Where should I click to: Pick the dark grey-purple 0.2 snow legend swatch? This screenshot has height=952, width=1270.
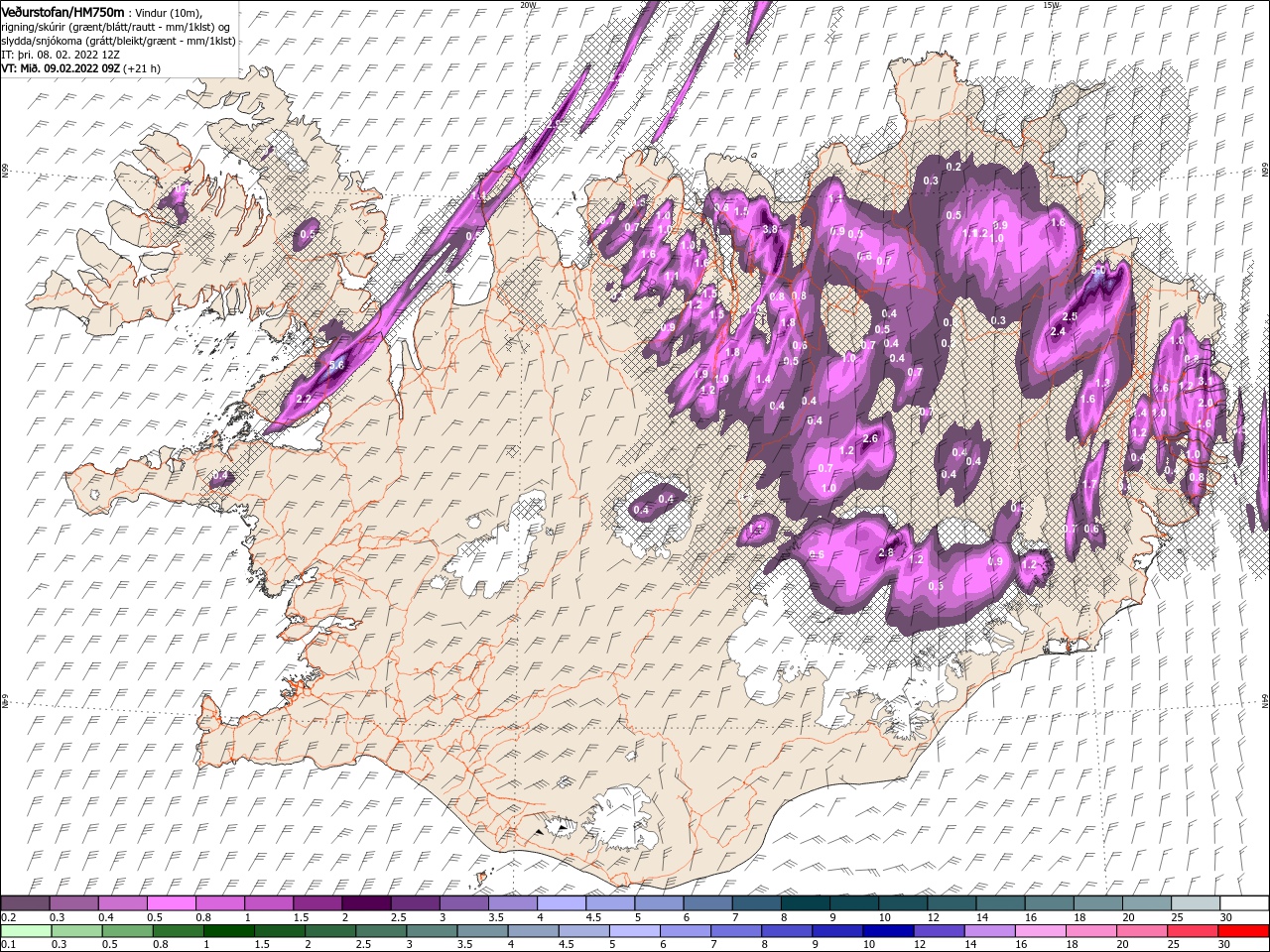(25, 903)
